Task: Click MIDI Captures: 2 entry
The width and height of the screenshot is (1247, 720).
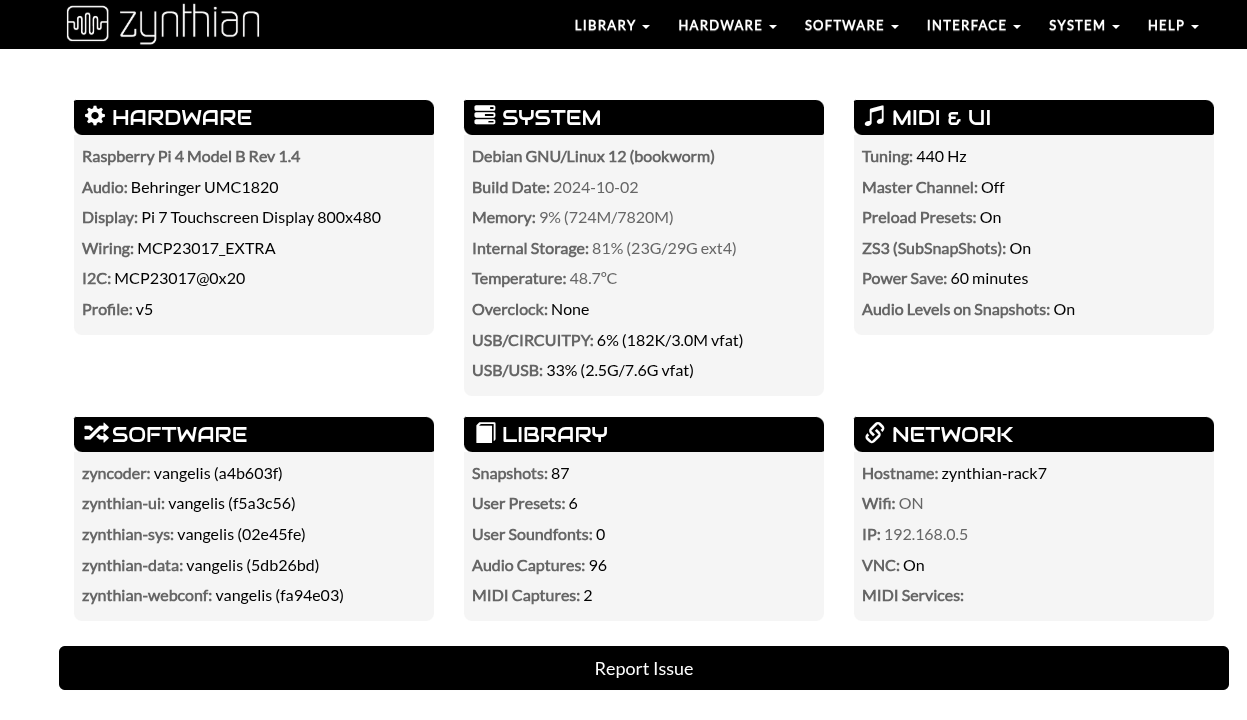Action: 532,595
